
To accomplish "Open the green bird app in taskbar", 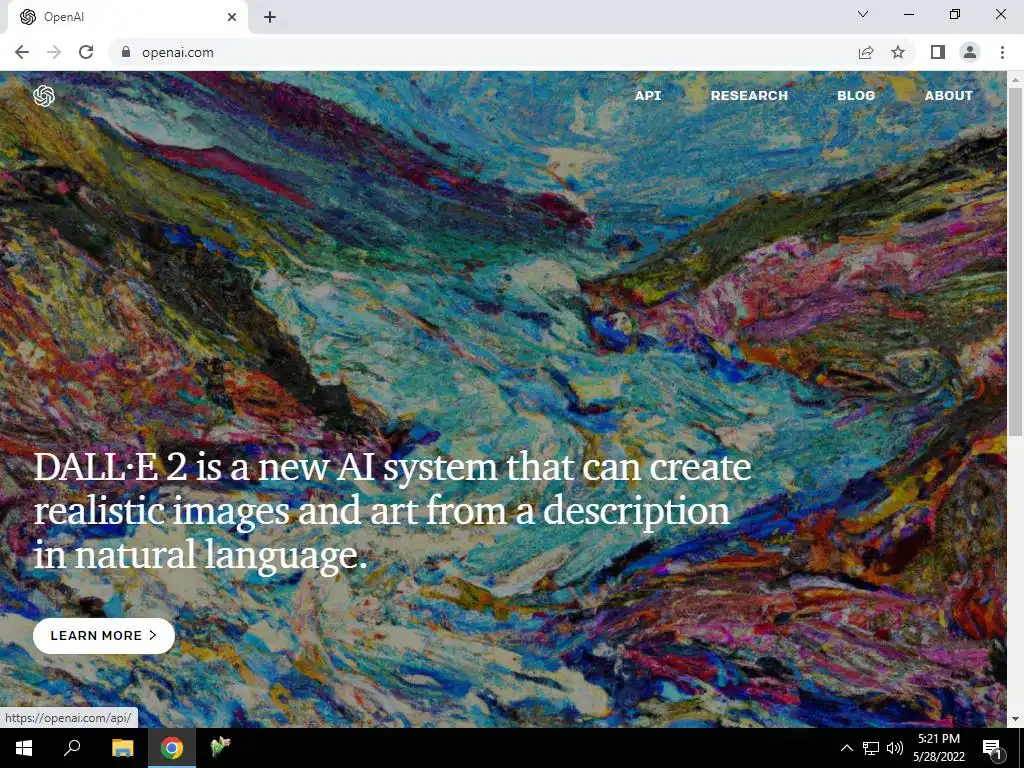I will [221, 746].
